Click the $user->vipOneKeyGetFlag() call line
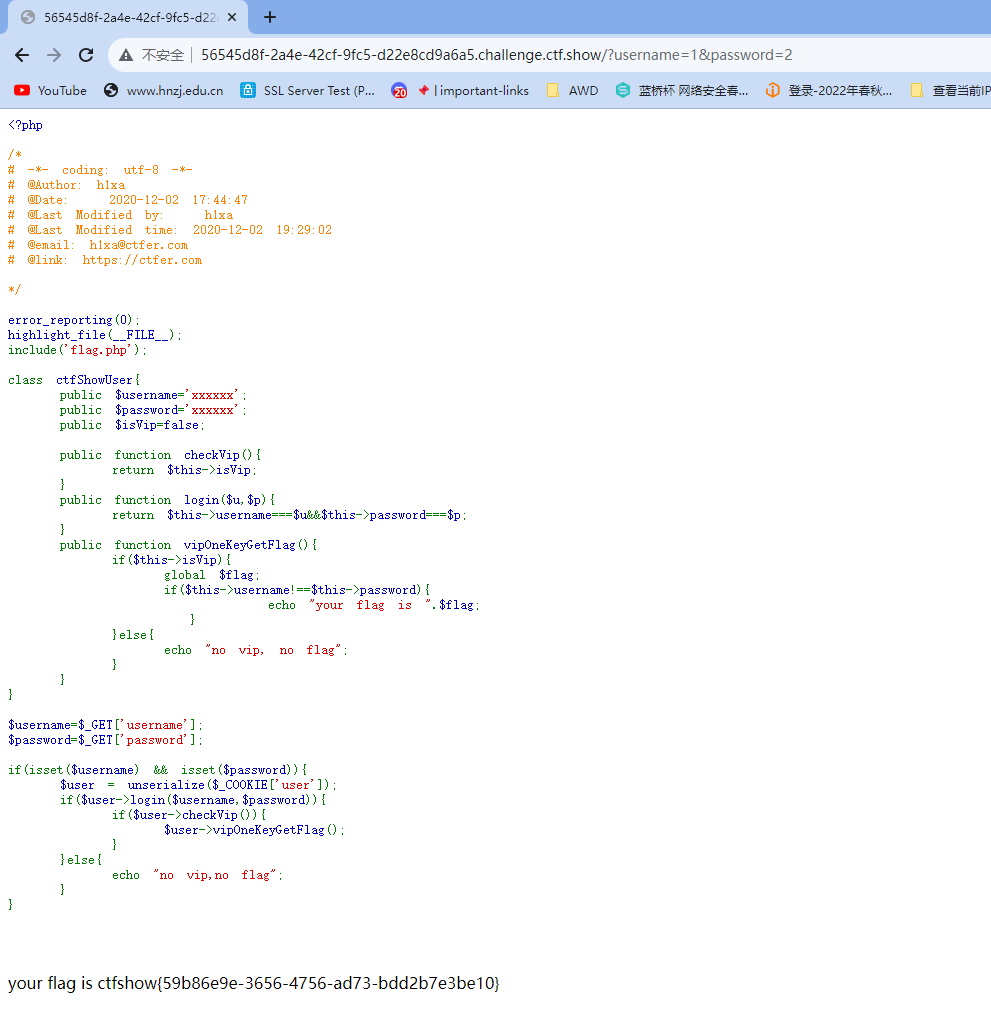The width and height of the screenshot is (991, 1022). [254, 830]
